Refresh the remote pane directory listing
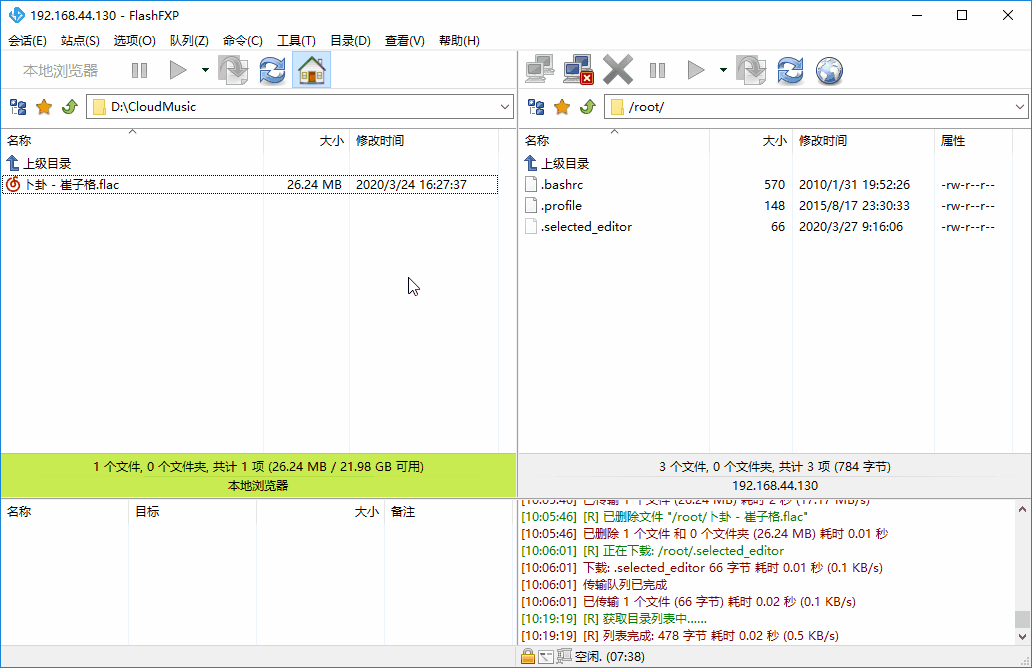This screenshot has height=668, width=1032. [790, 70]
